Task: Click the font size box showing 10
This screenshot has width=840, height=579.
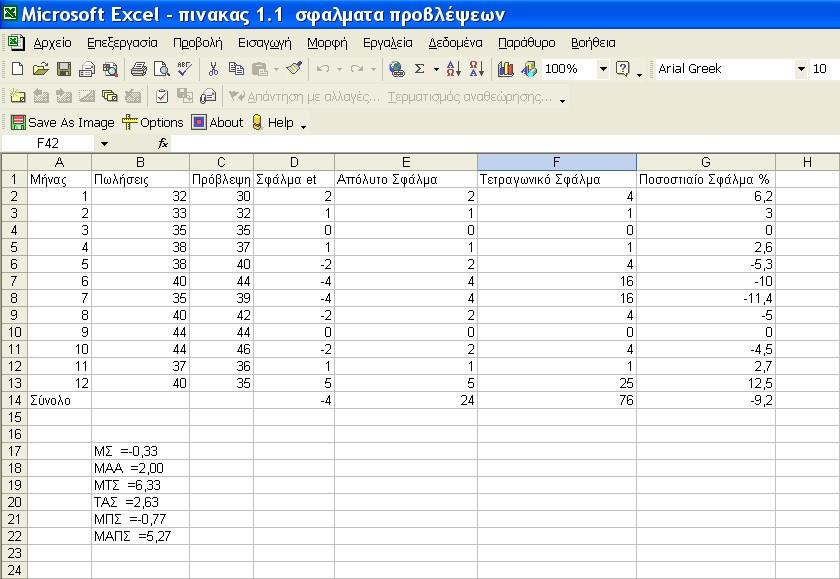Action: [824, 69]
